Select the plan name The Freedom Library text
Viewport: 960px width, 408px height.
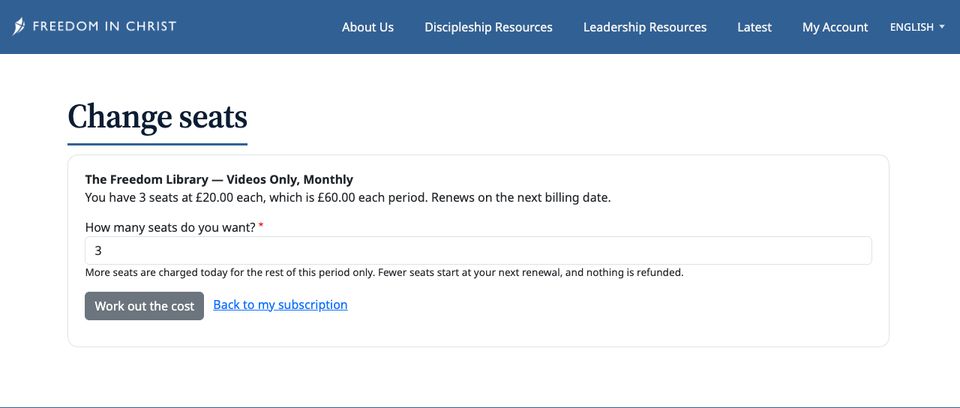pyautogui.click(x=219, y=179)
